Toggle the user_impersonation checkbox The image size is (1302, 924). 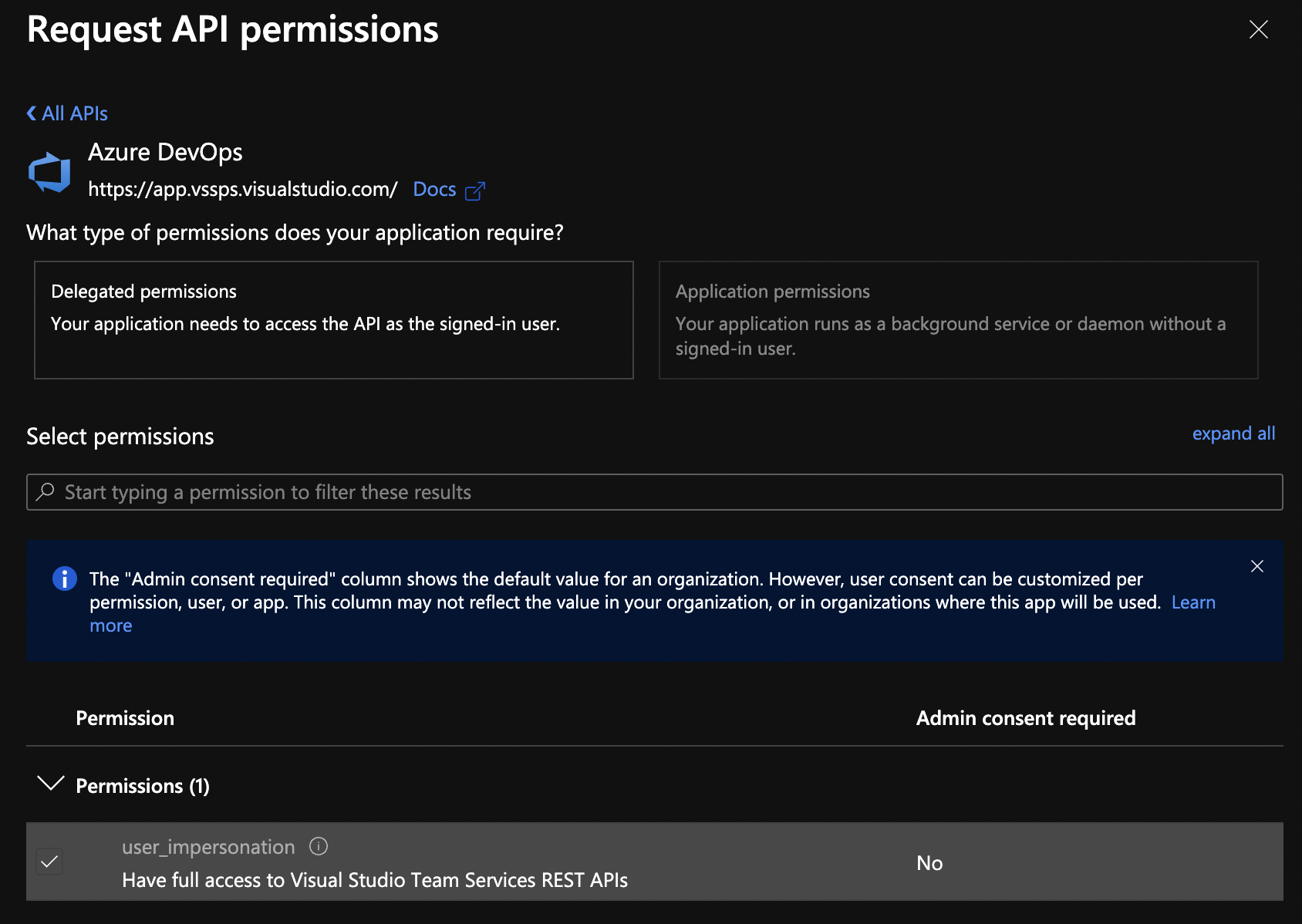coord(49,862)
